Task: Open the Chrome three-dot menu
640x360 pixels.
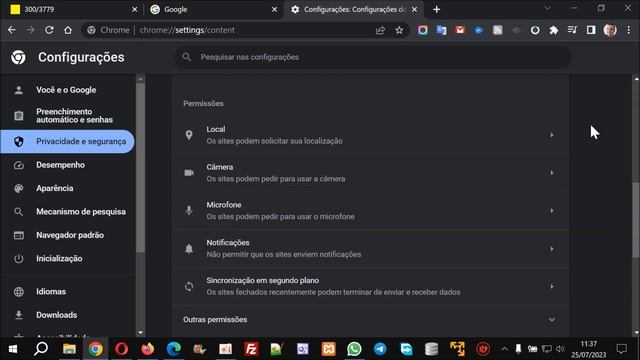Action: (629, 30)
